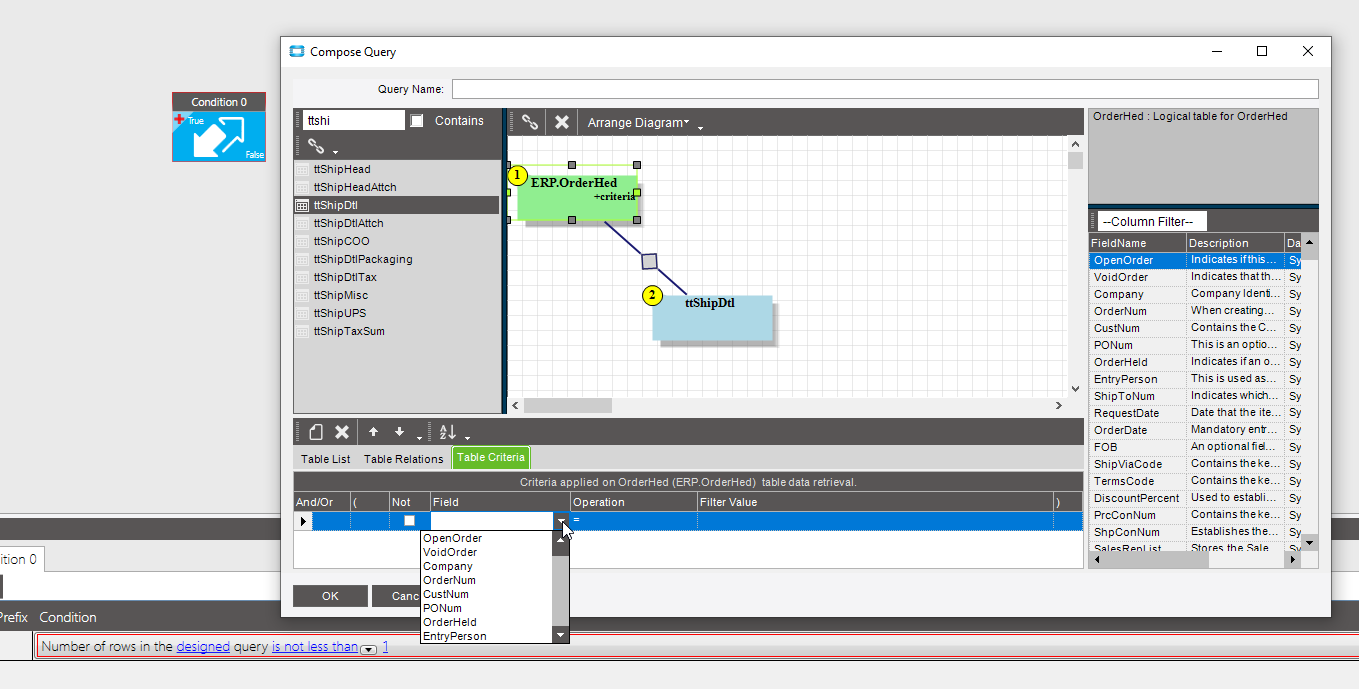Click the delete X icon in diagram toolbar

point(562,122)
